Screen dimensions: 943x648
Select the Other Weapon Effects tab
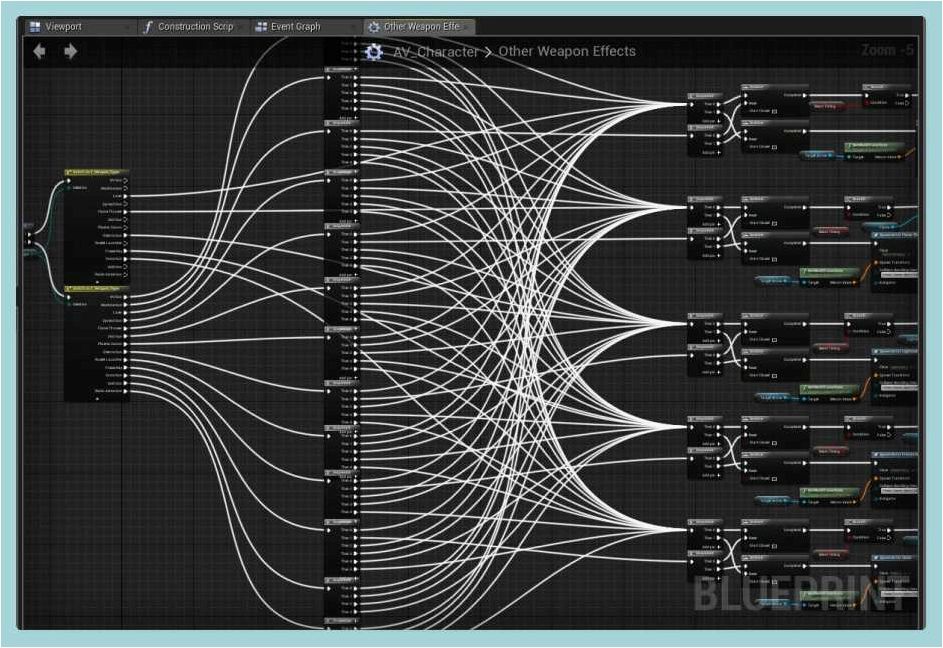[419, 26]
